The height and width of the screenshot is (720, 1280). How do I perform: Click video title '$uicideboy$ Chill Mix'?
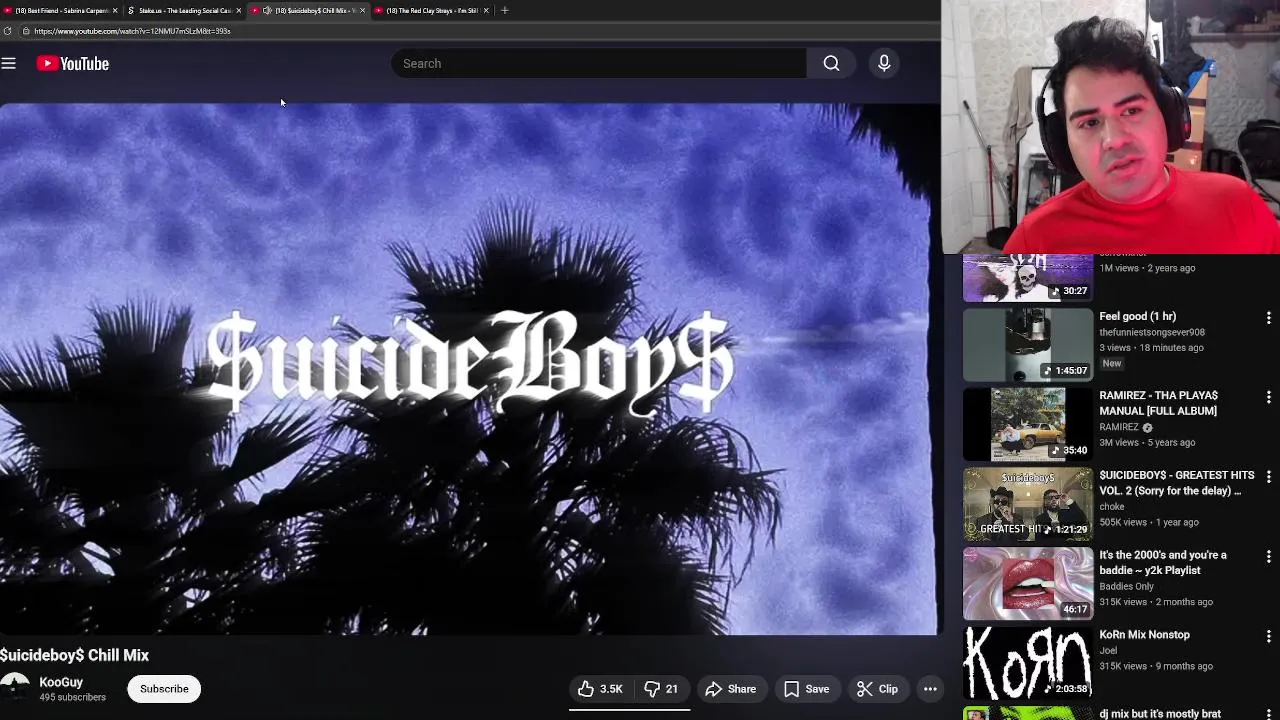point(74,655)
